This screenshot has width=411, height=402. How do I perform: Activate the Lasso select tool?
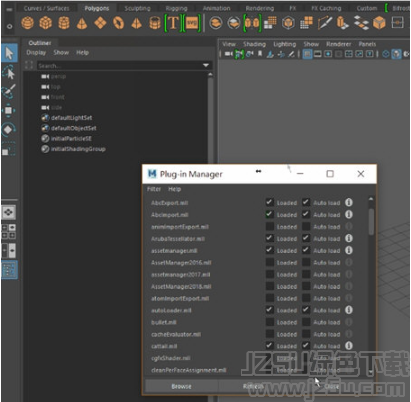(x=9, y=73)
